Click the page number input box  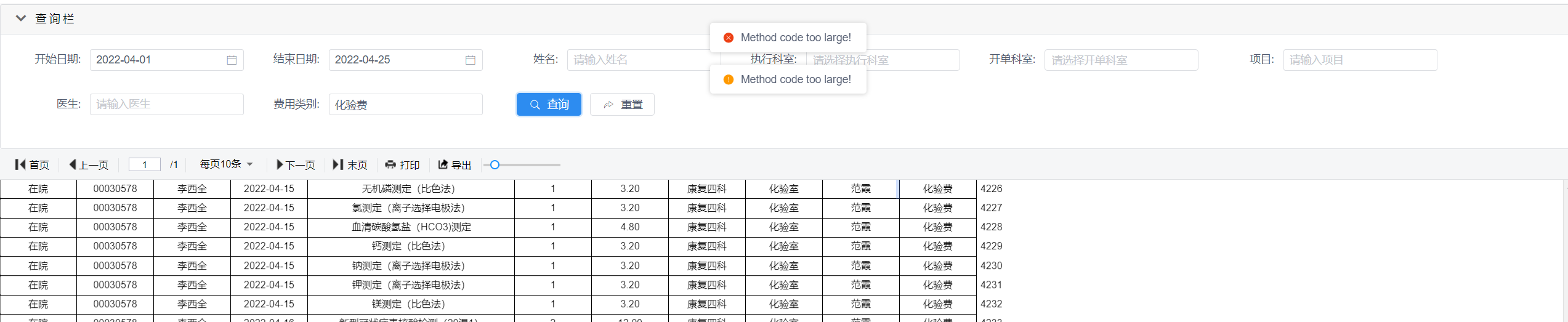[145, 164]
